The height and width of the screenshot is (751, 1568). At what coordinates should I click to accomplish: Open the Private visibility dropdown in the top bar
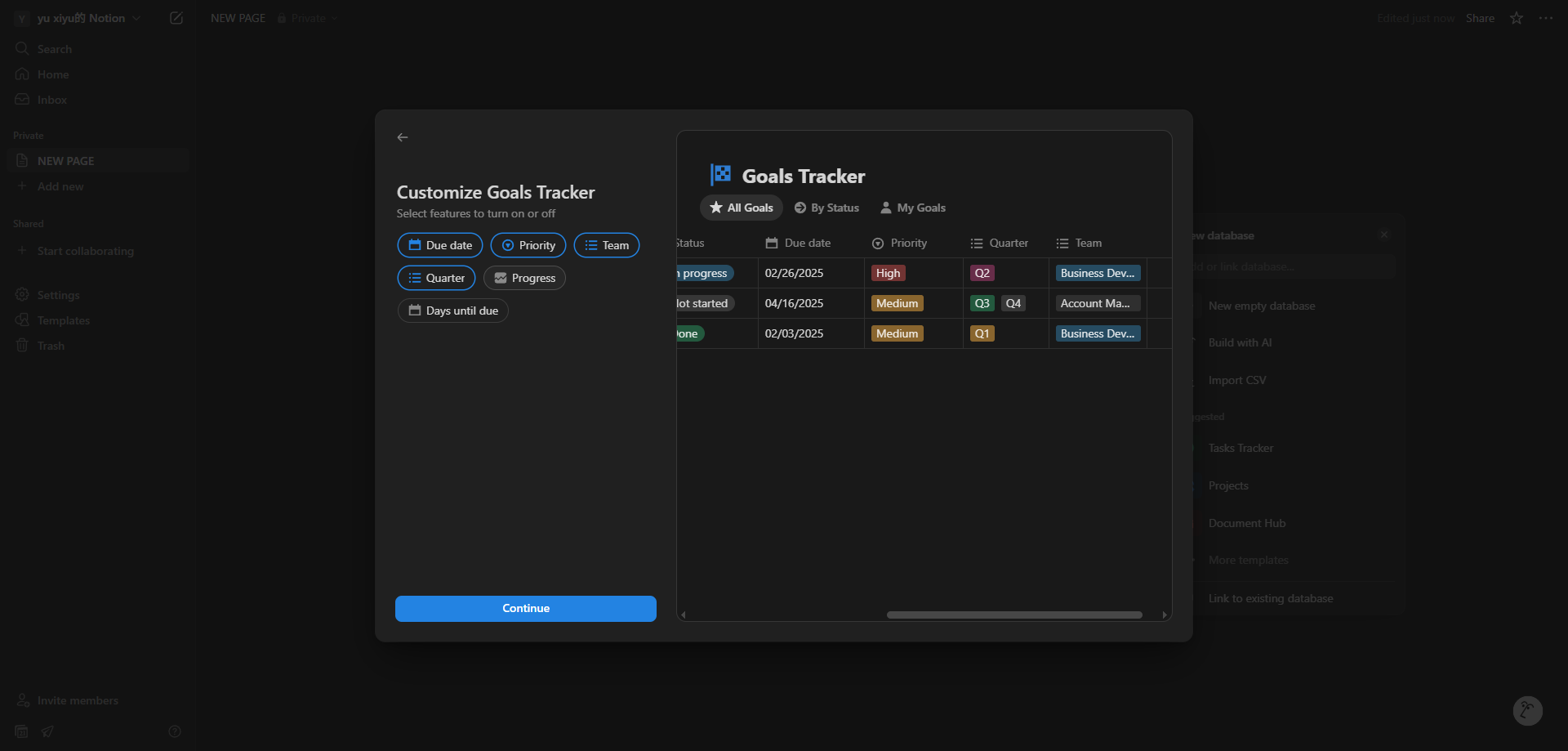tap(307, 18)
